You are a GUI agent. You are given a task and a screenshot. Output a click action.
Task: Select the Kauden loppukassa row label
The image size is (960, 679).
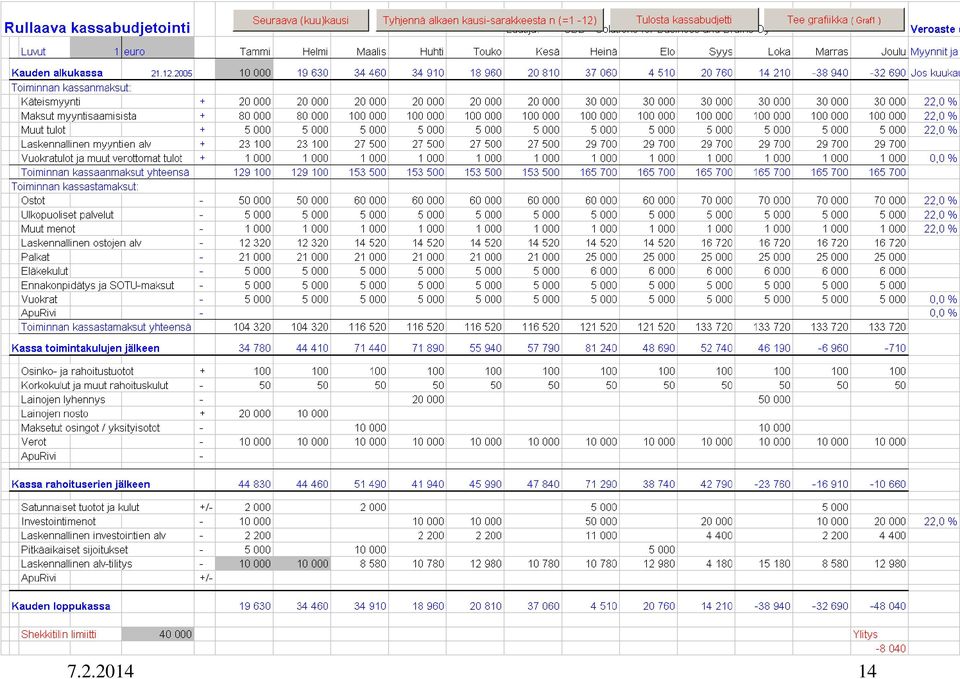coord(61,606)
